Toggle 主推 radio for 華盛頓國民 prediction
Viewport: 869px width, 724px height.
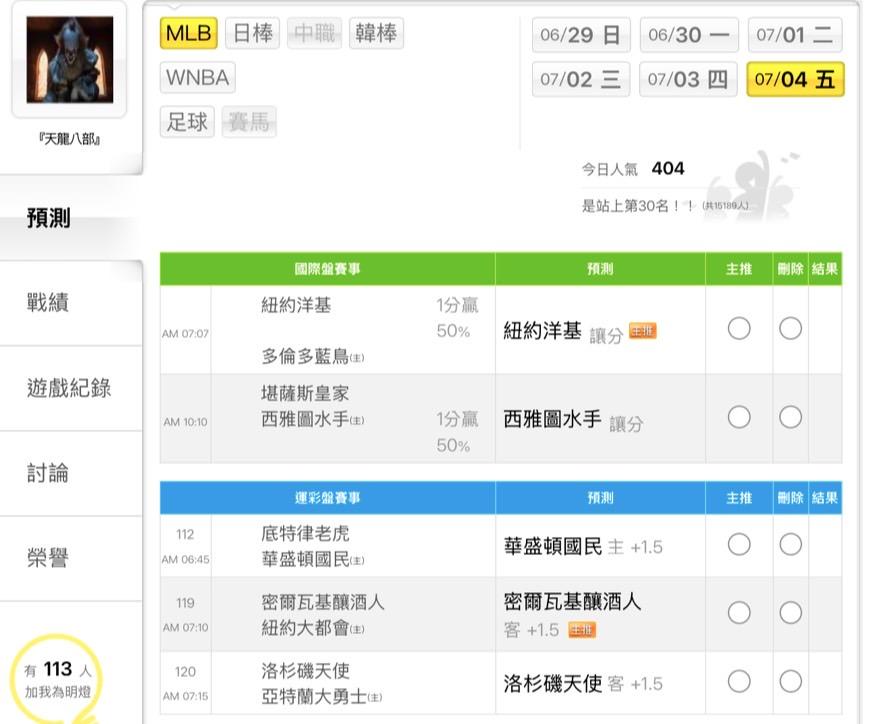click(739, 544)
